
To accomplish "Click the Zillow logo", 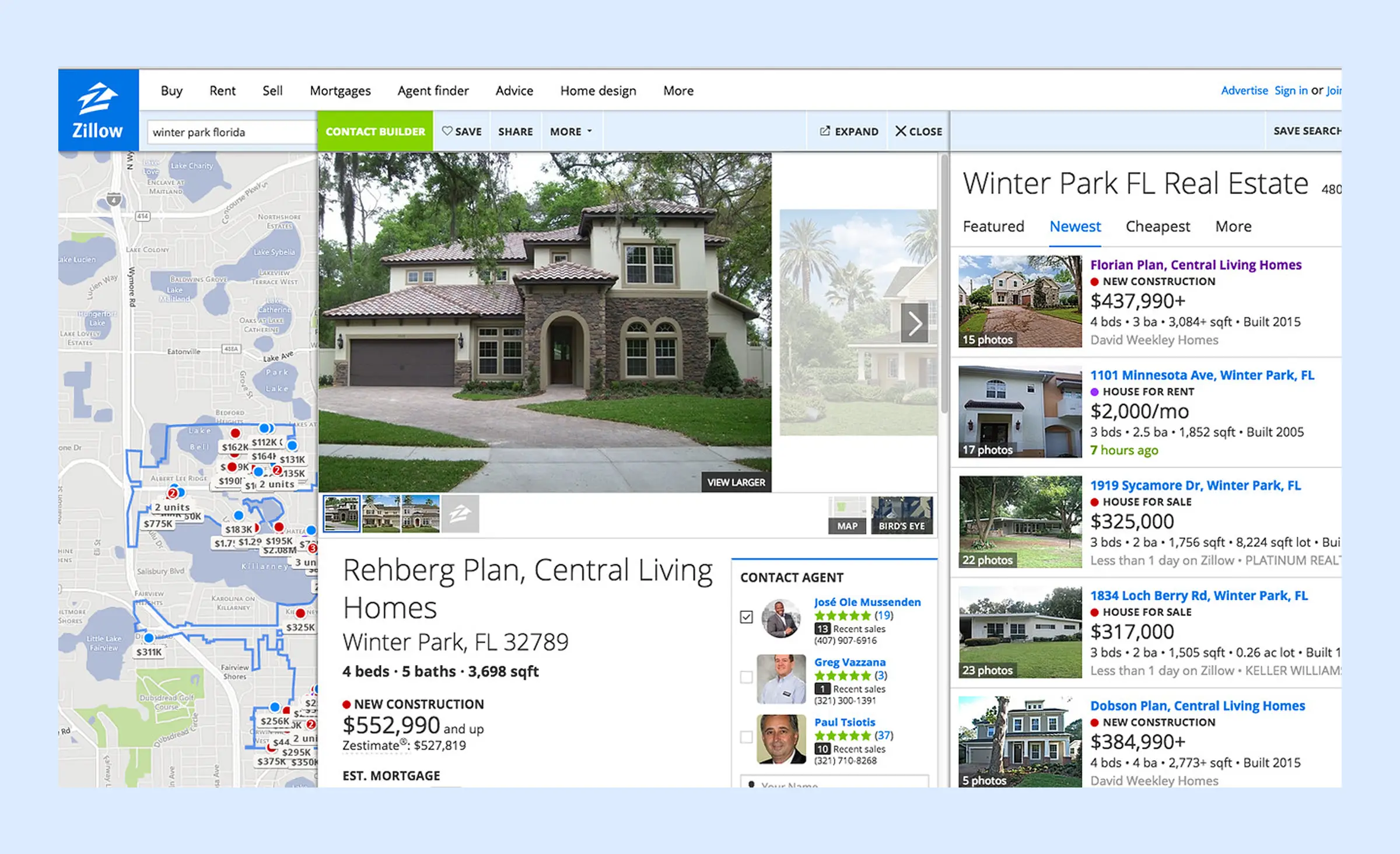I will (x=98, y=110).
